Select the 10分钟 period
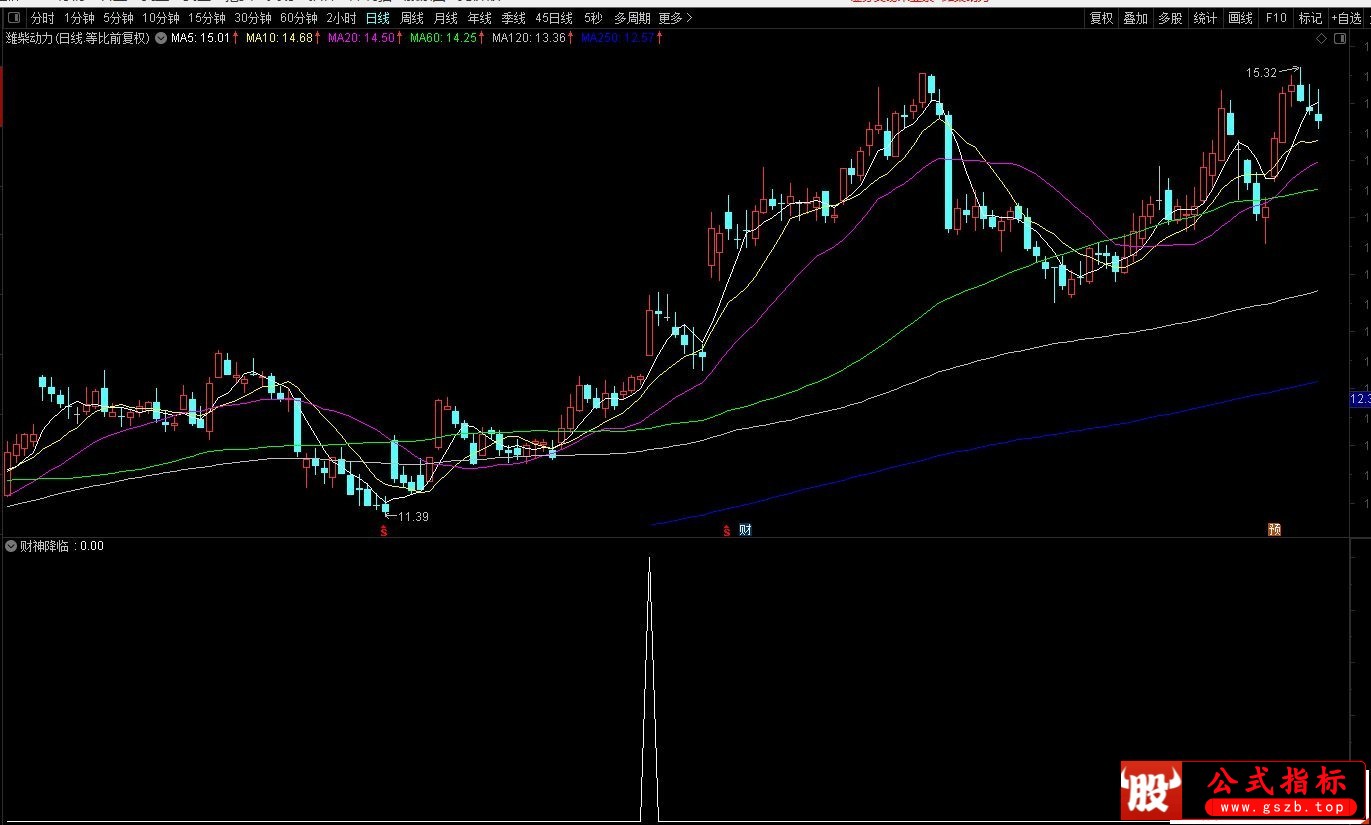 click(160, 18)
